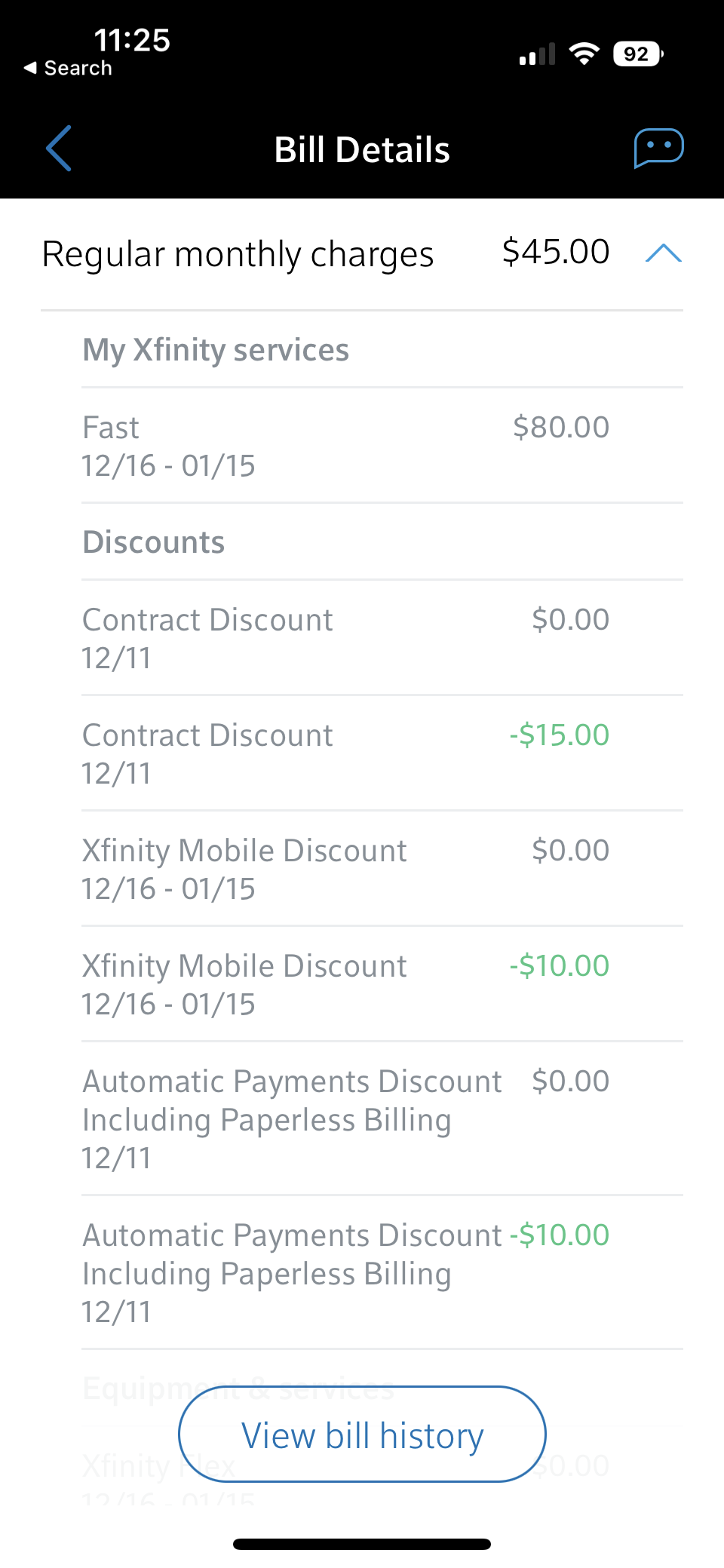
Task: Tap the cellular signal bars icon
Action: [x=537, y=54]
